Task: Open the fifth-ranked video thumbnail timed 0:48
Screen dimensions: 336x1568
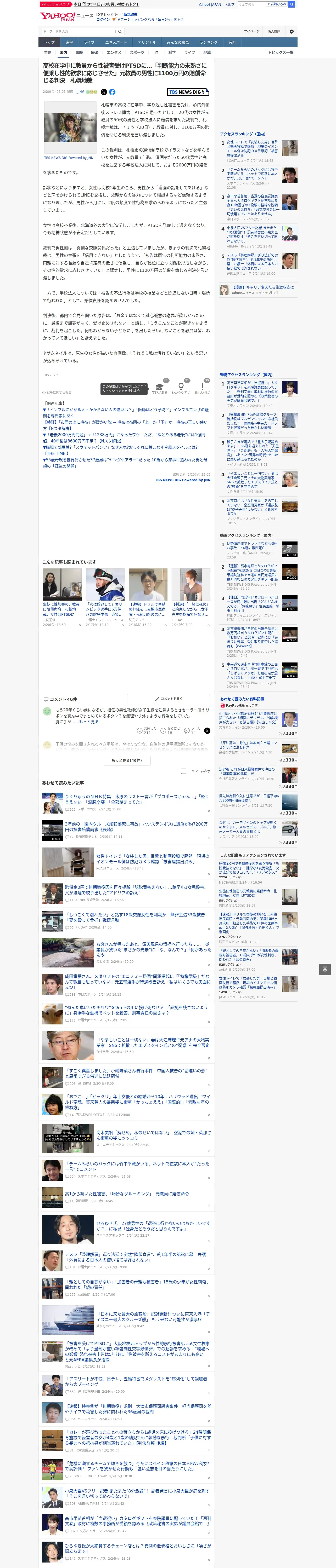Action: [x=290, y=670]
